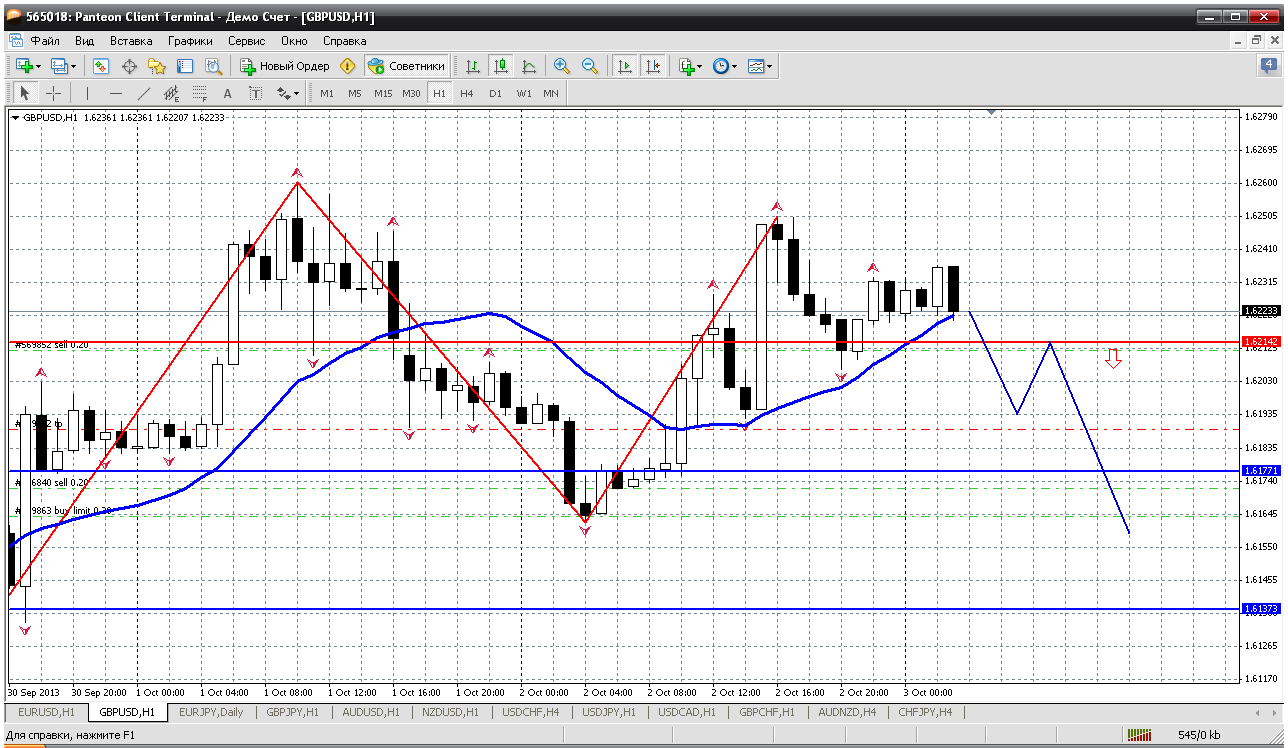Open the Графики menu
Screen dimensions: 1288x748
coord(190,41)
